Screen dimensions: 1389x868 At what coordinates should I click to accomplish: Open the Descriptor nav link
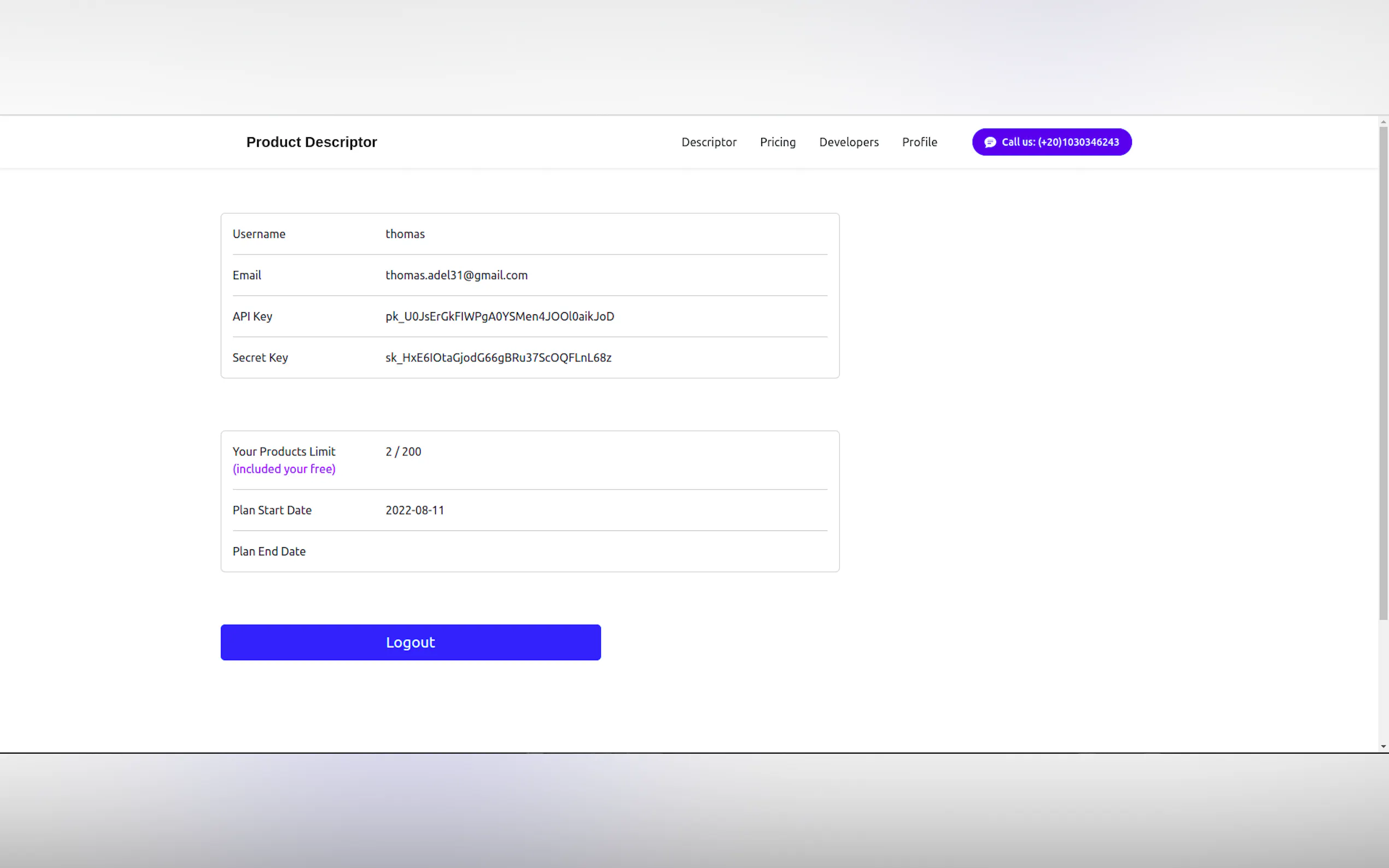tap(709, 142)
